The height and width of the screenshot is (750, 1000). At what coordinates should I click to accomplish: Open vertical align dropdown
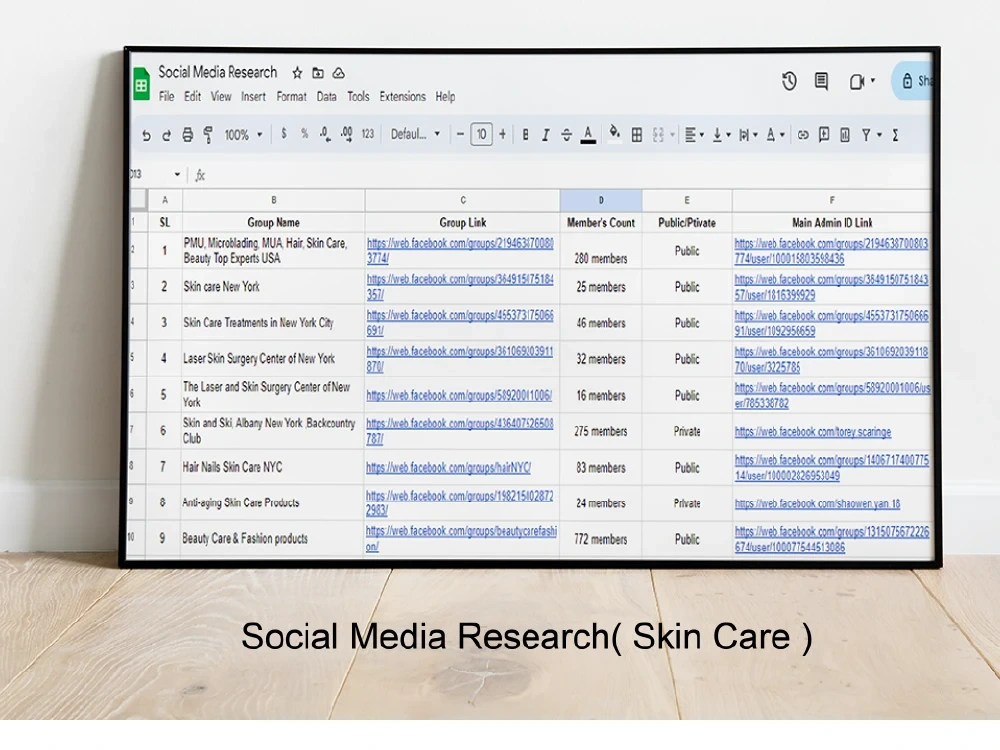tap(721, 135)
